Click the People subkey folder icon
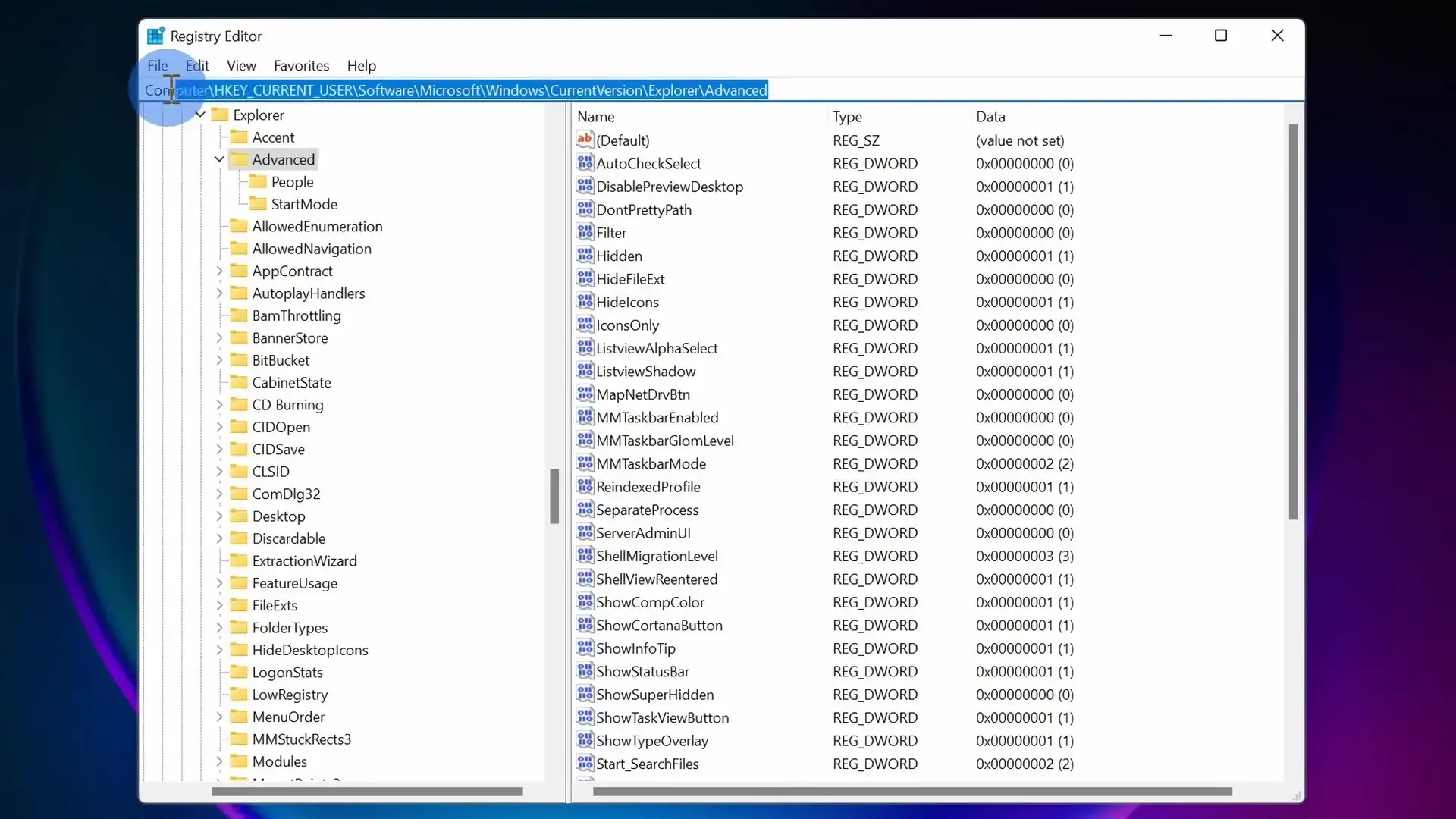Viewport: 1456px width, 819px height. click(258, 181)
